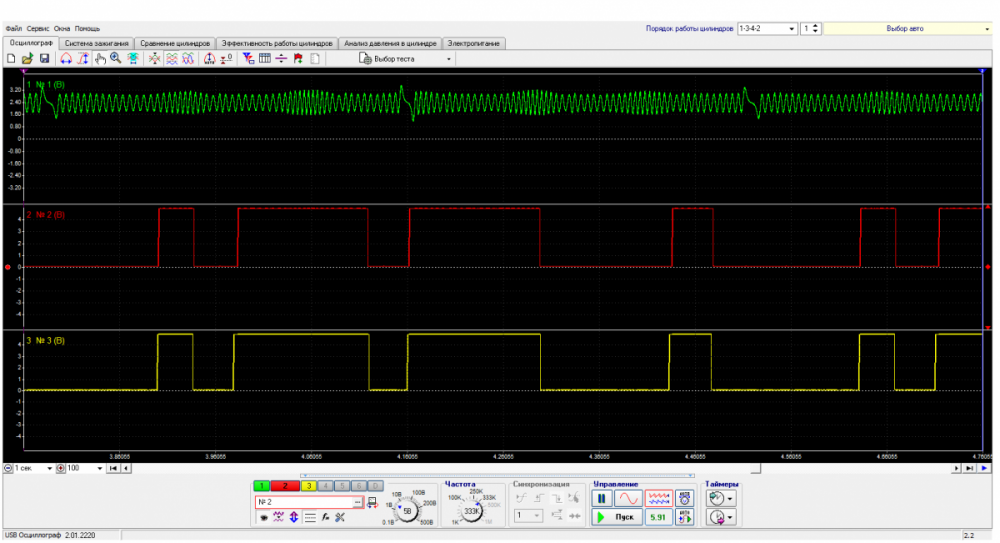Click the 5.91 green value button
The height and width of the screenshot is (543, 1000).
pos(657,517)
